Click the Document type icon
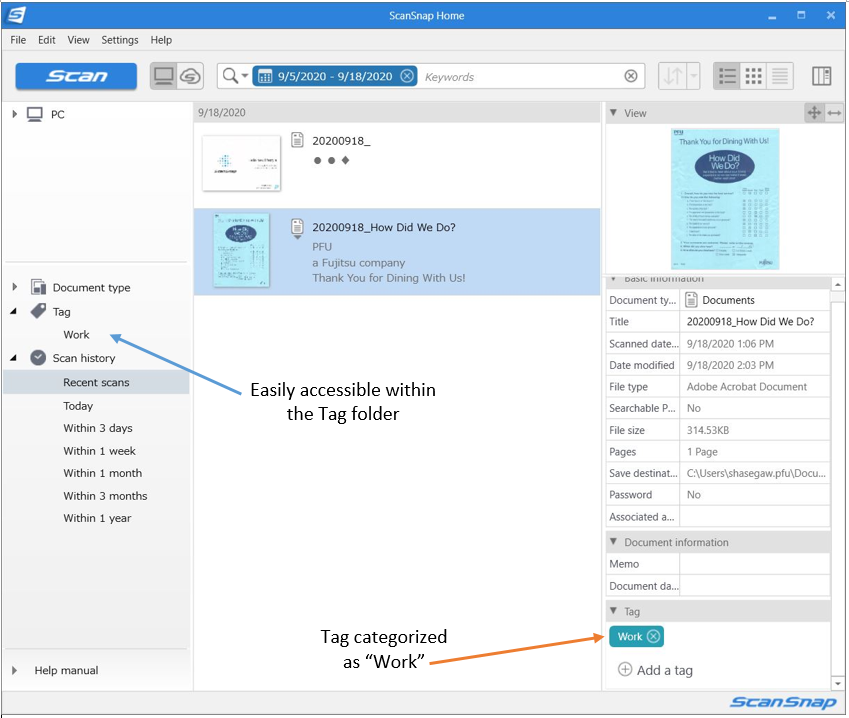Image resolution: width=849 pixels, height=718 pixels. click(38, 287)
